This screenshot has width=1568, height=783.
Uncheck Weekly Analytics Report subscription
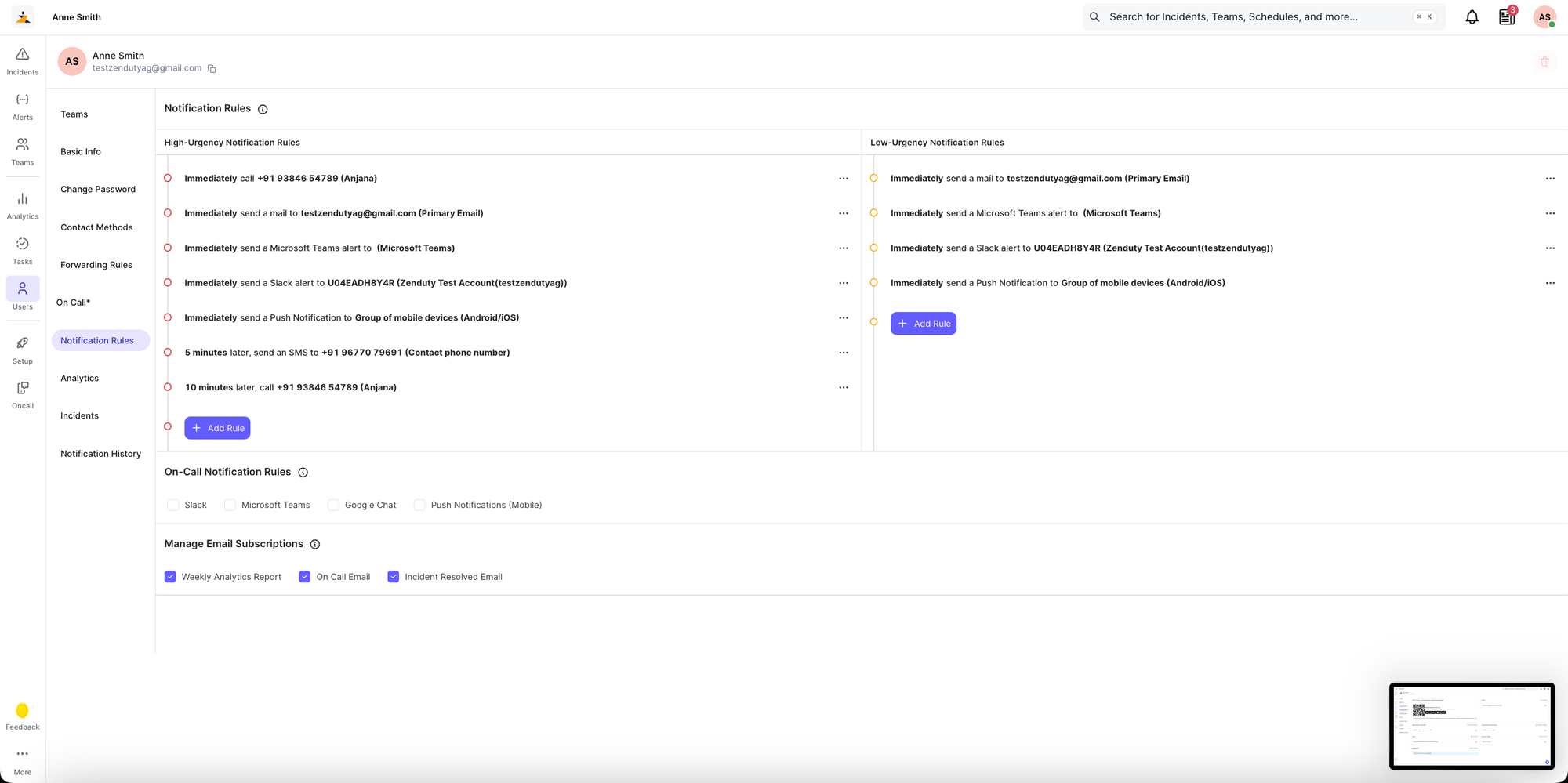pos(170,577)
